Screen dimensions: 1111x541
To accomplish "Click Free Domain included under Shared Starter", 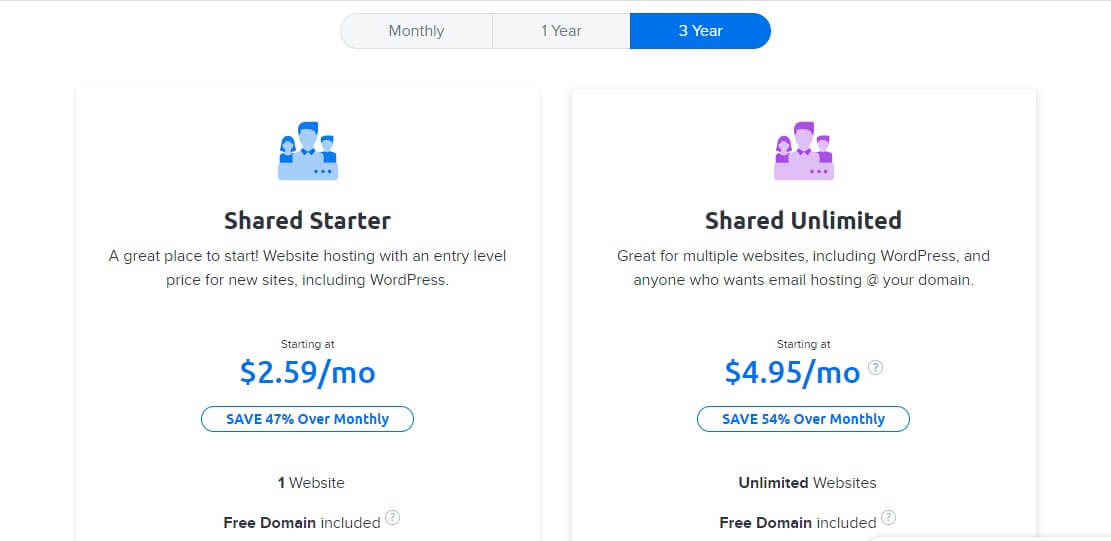I will (x=302, y=523).
